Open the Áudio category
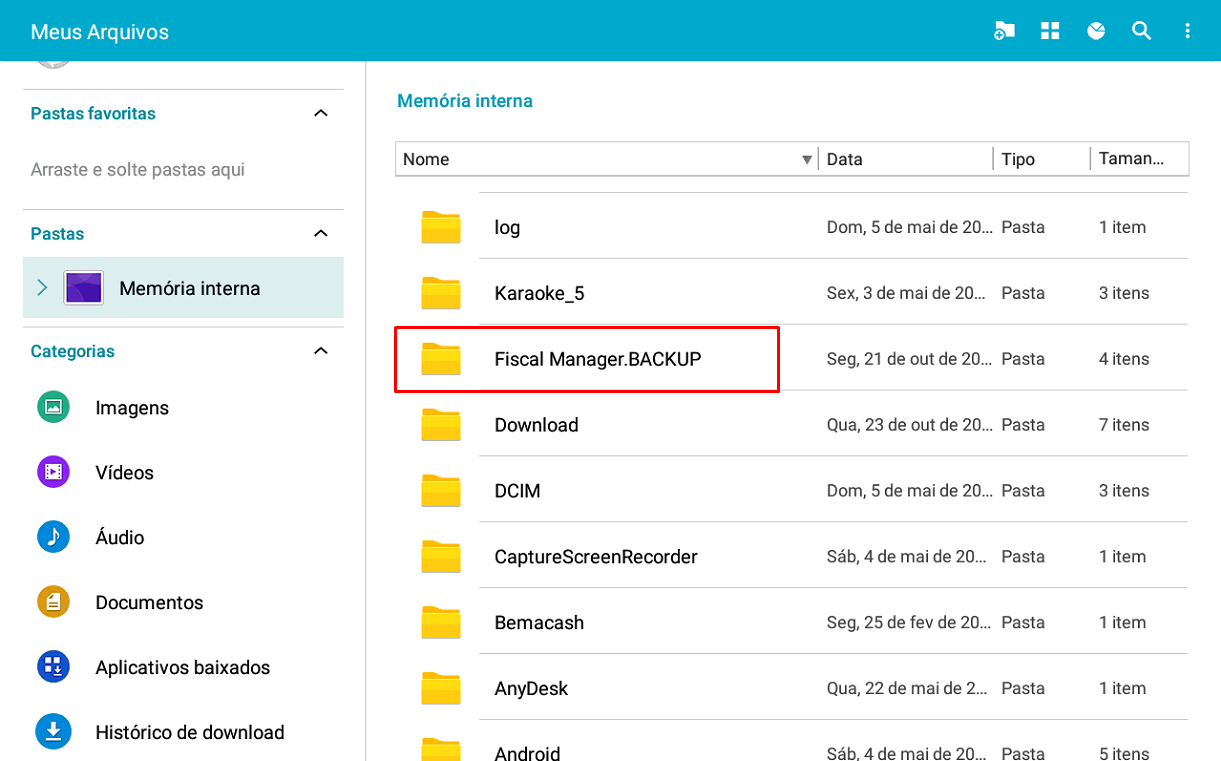The height and width of the screenshot is (761, 1221). [120, 538]
